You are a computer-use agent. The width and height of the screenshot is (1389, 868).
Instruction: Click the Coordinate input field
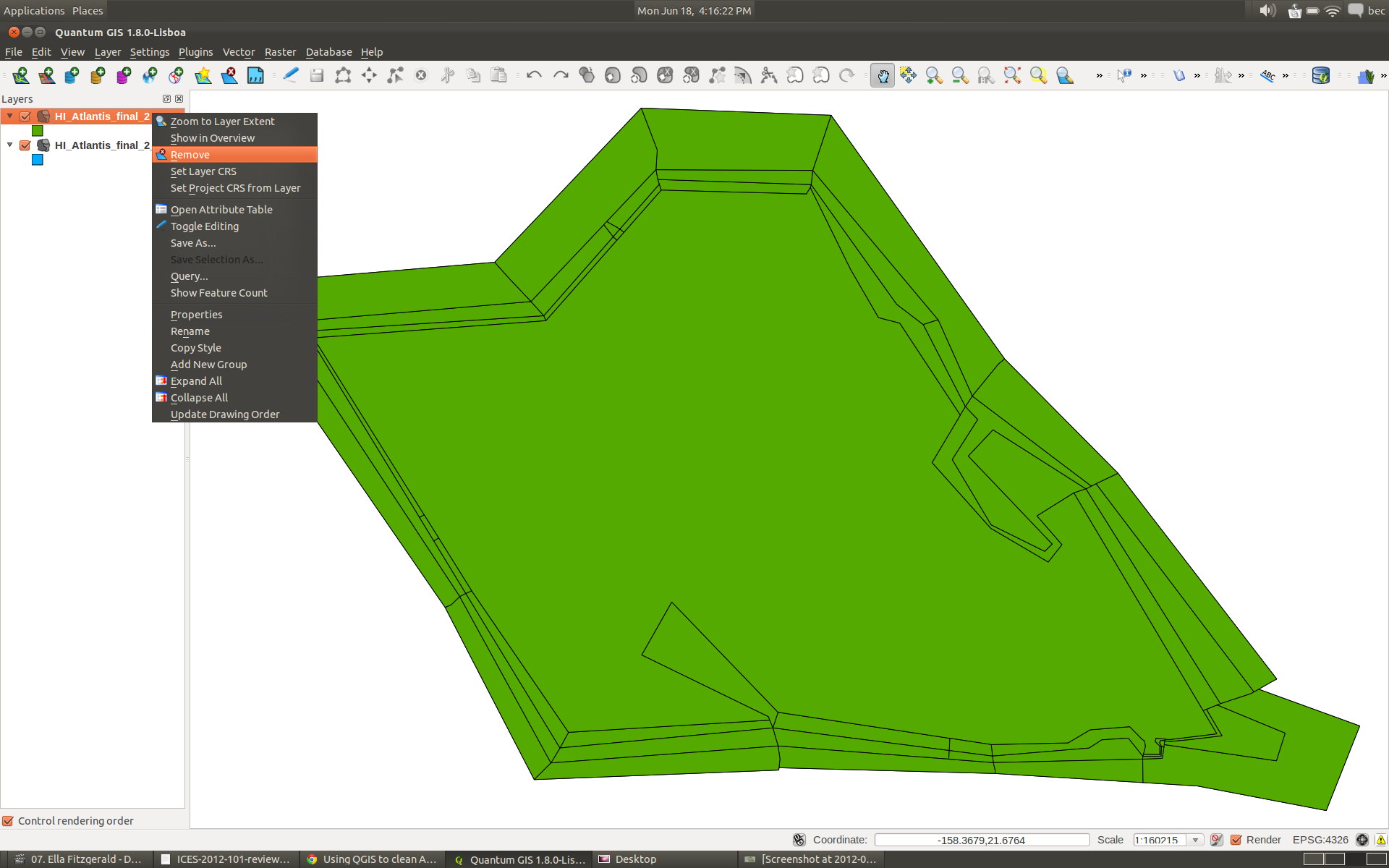(981, 840)
